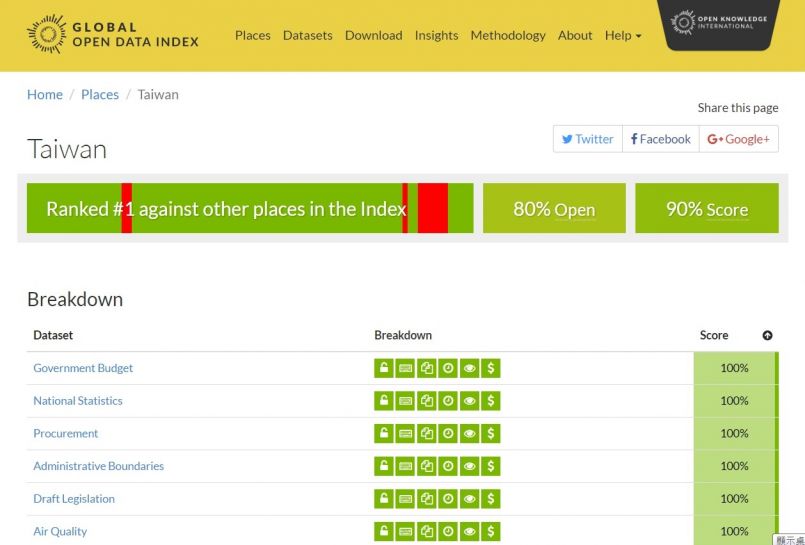Click the eye icon in Procurement row
Viewport: 805px width, 545px height.
pos(469,434)
